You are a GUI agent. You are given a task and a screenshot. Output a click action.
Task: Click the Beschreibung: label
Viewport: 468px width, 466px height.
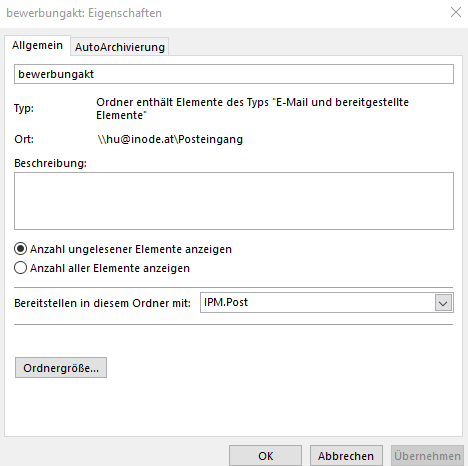(x=50, y=163)
